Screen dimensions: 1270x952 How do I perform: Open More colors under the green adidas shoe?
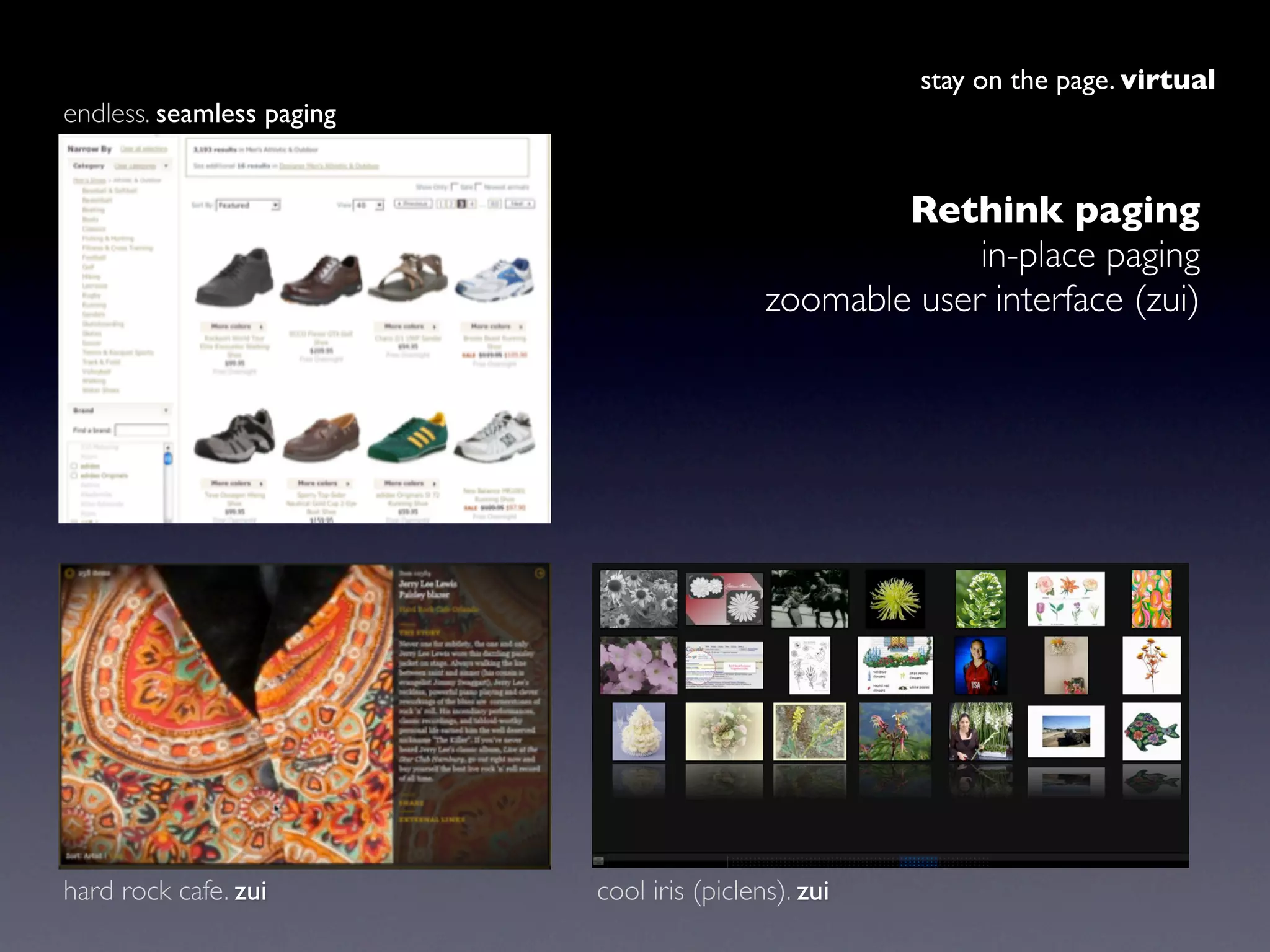pos(407,483)
